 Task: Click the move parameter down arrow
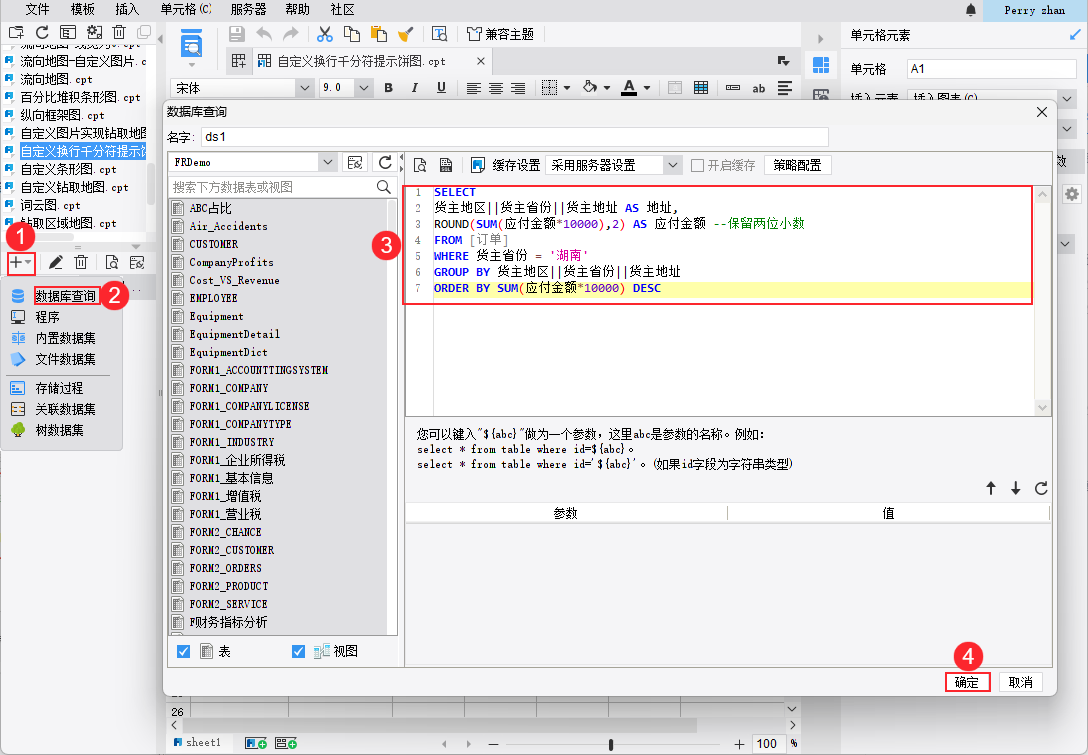(1015, 489)
